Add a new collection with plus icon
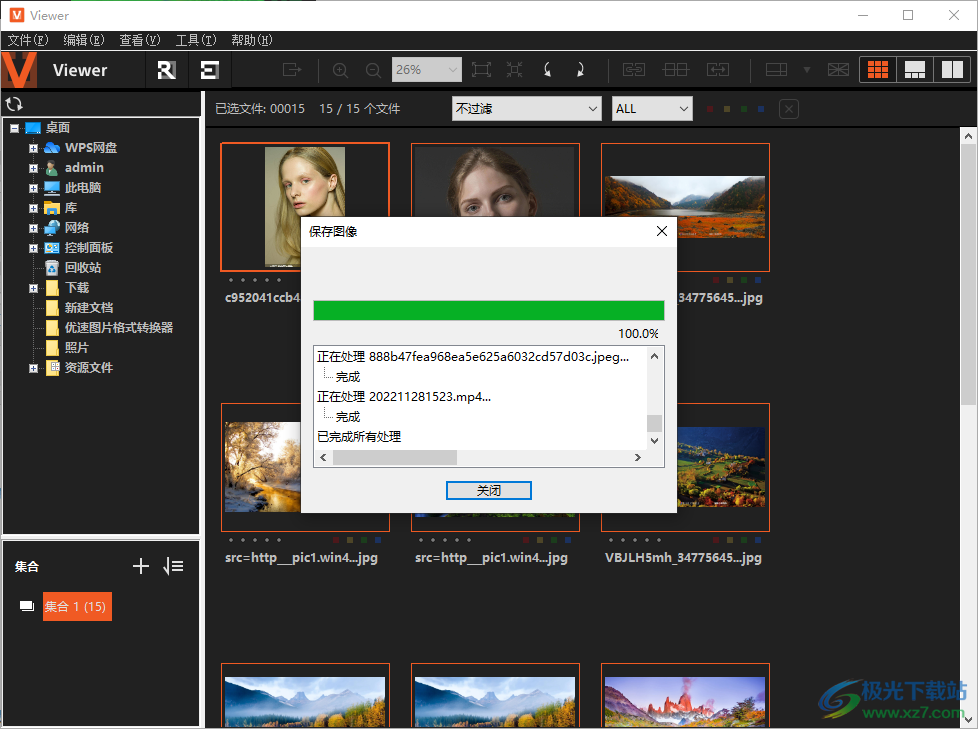978x729 pixels. 141,566
